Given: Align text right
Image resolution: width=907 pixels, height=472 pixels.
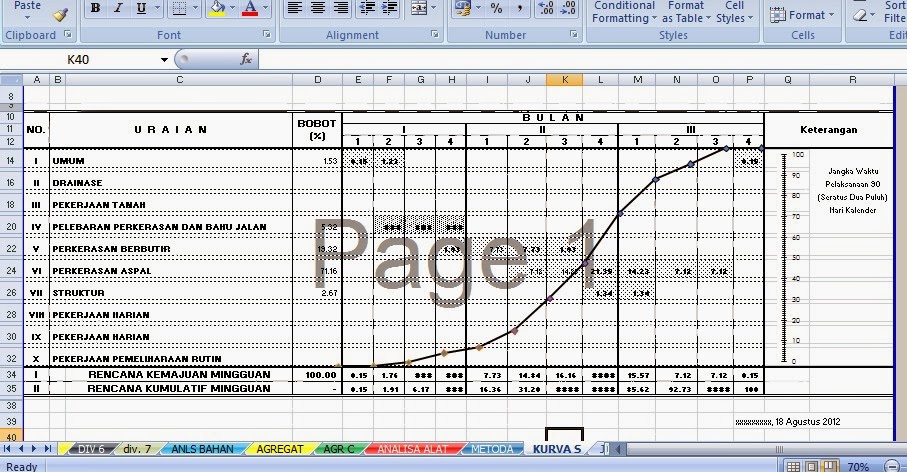Looking at the screenshot, I should [341, 8].
